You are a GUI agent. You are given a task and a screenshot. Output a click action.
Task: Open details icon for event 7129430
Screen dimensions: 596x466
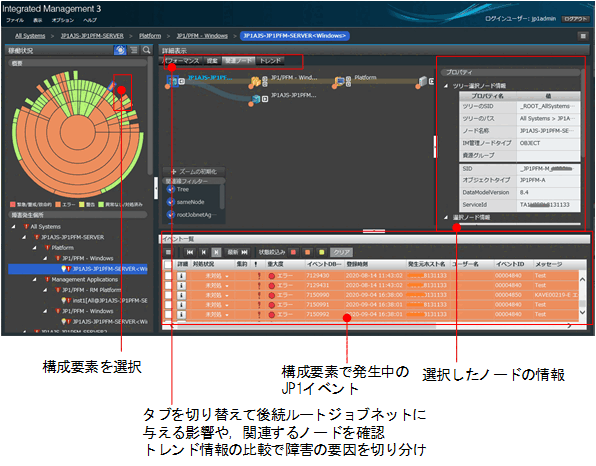[181, 276]
